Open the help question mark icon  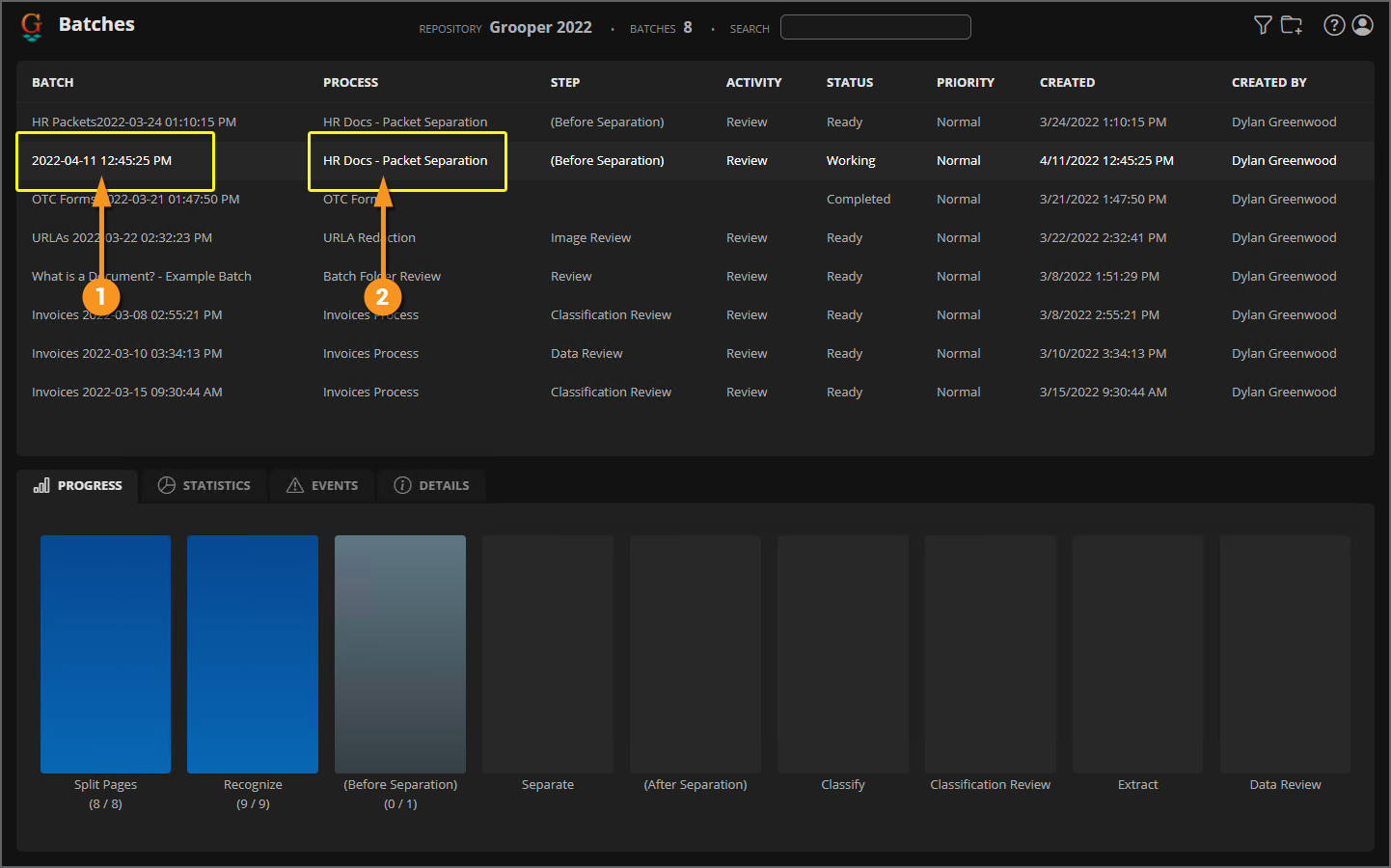[1334, 25]
